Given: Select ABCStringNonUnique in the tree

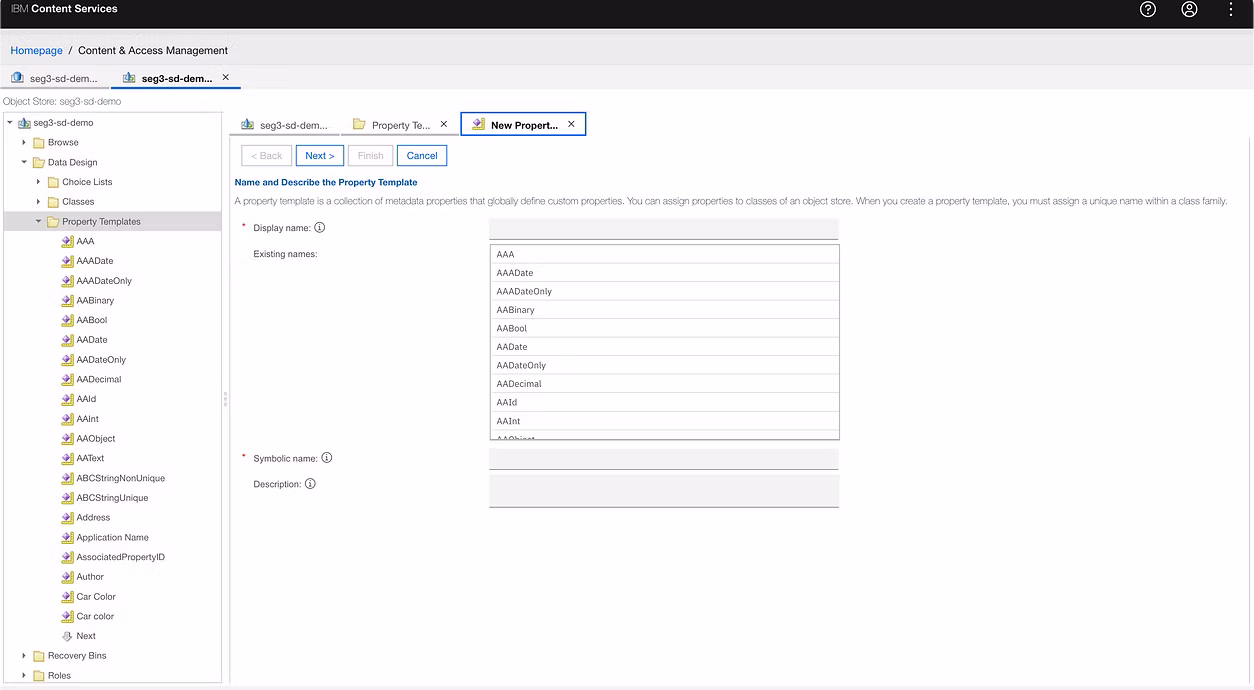Looking at the screenshot, I should [121, 478].
